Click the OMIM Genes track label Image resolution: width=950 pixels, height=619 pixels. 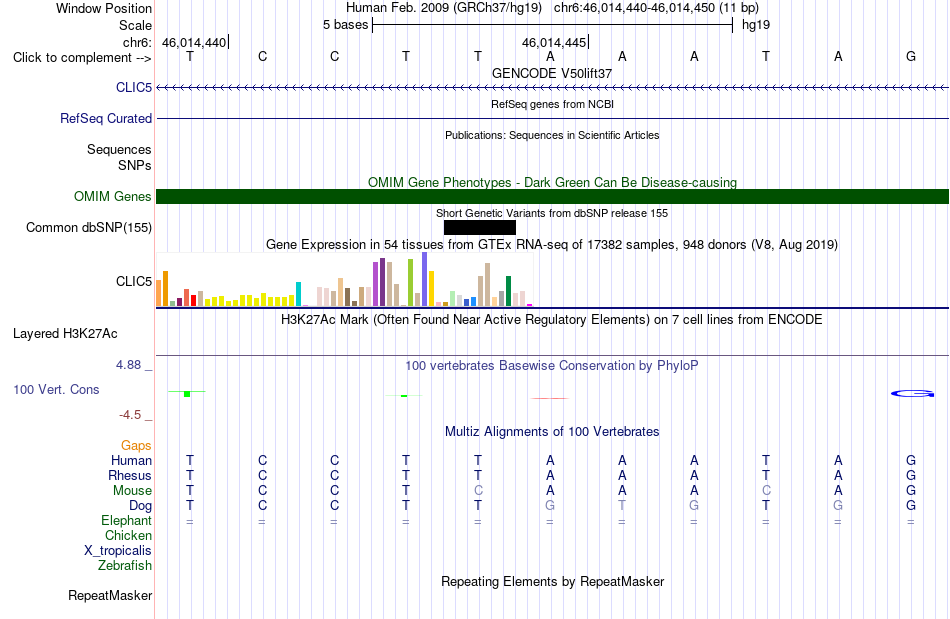tap(113, 196)
